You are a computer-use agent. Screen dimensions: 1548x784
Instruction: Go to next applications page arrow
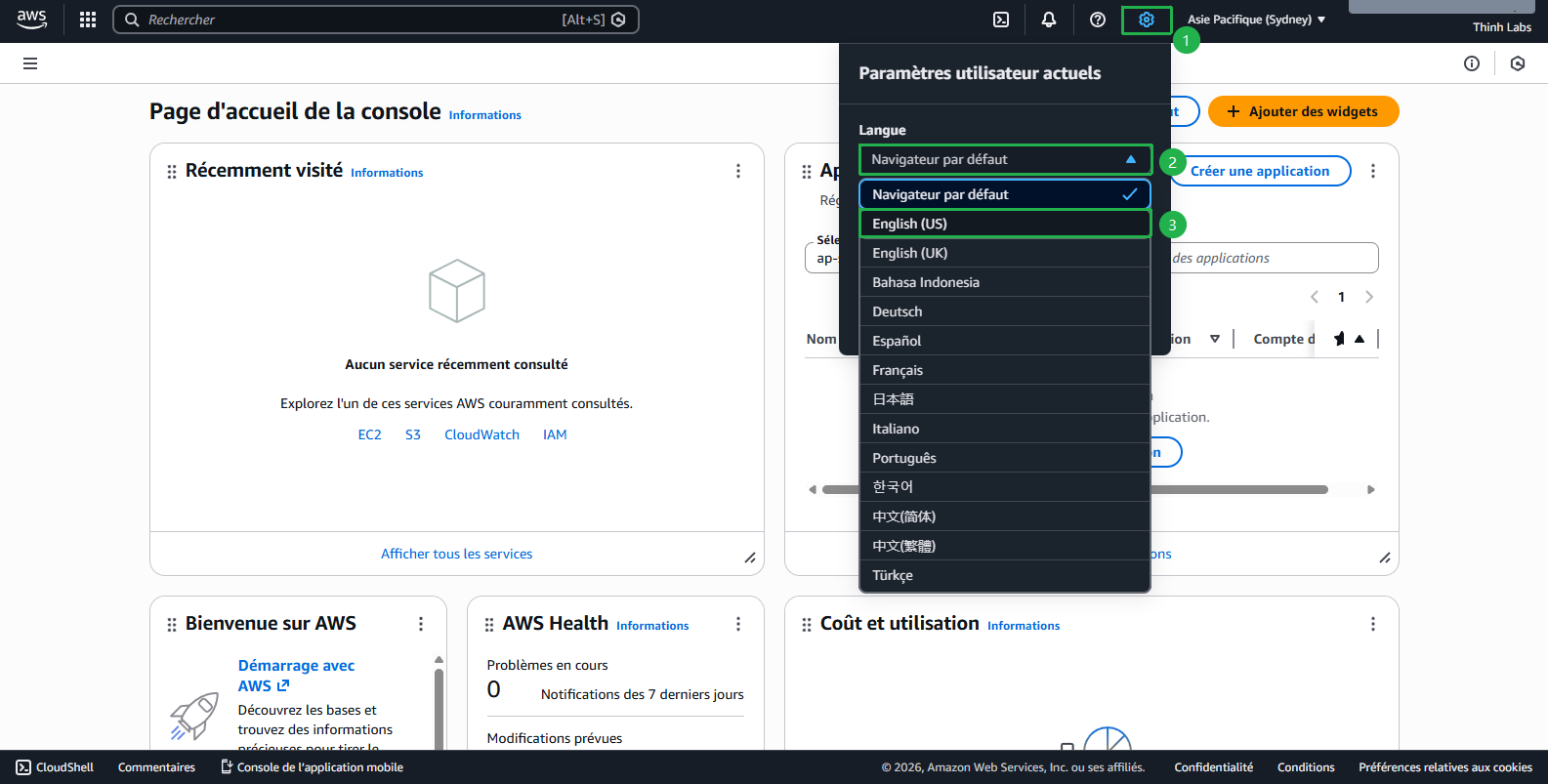1369,297
